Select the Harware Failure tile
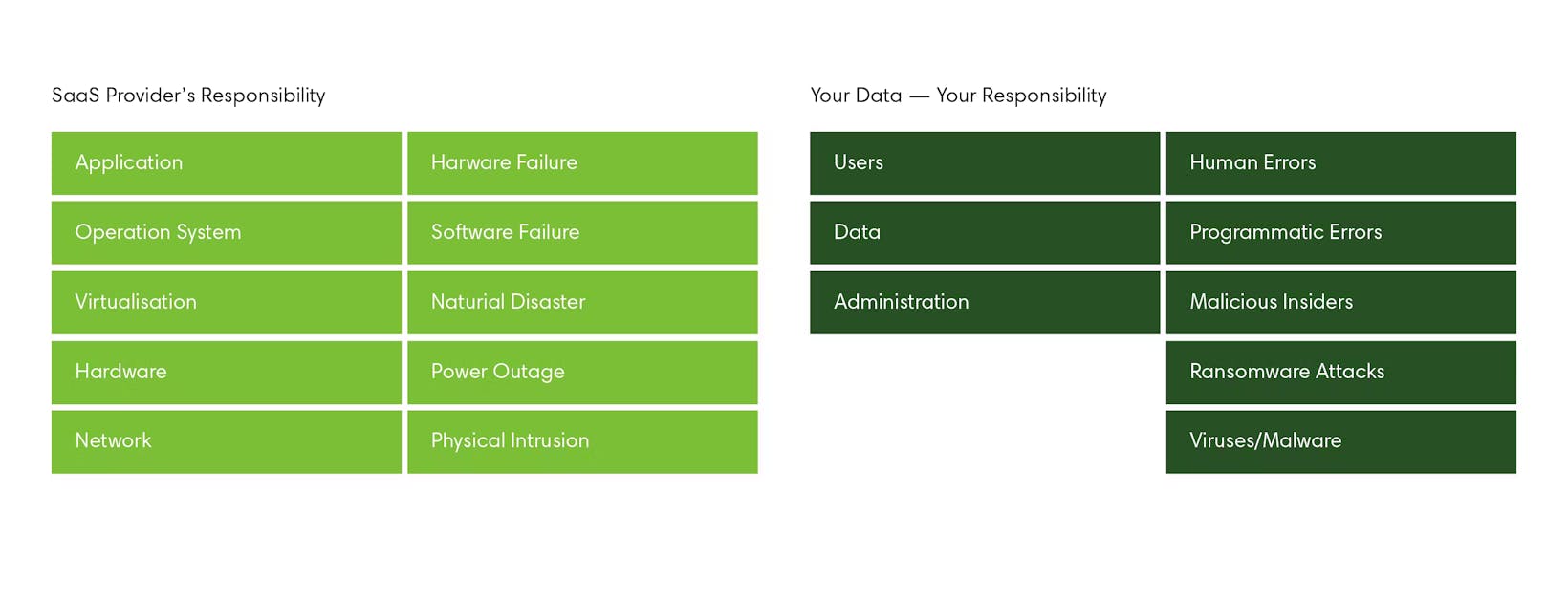This screenshot has width=1568, height=600. tap(582, 163)
